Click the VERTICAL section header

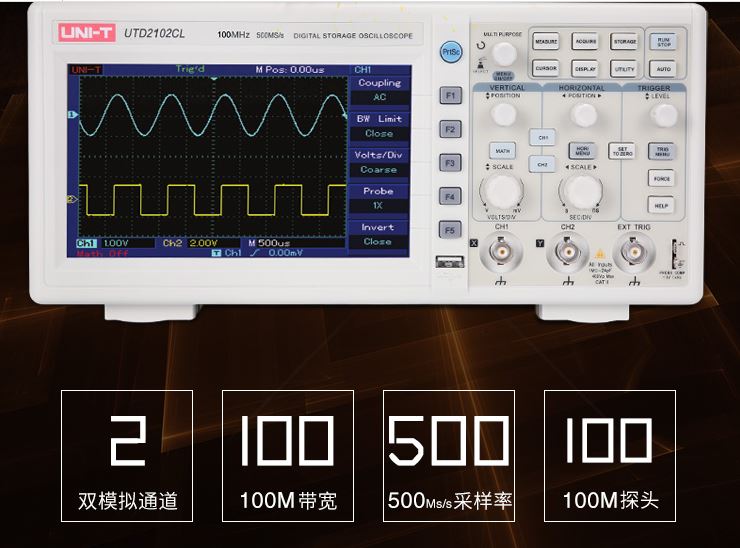507,88
